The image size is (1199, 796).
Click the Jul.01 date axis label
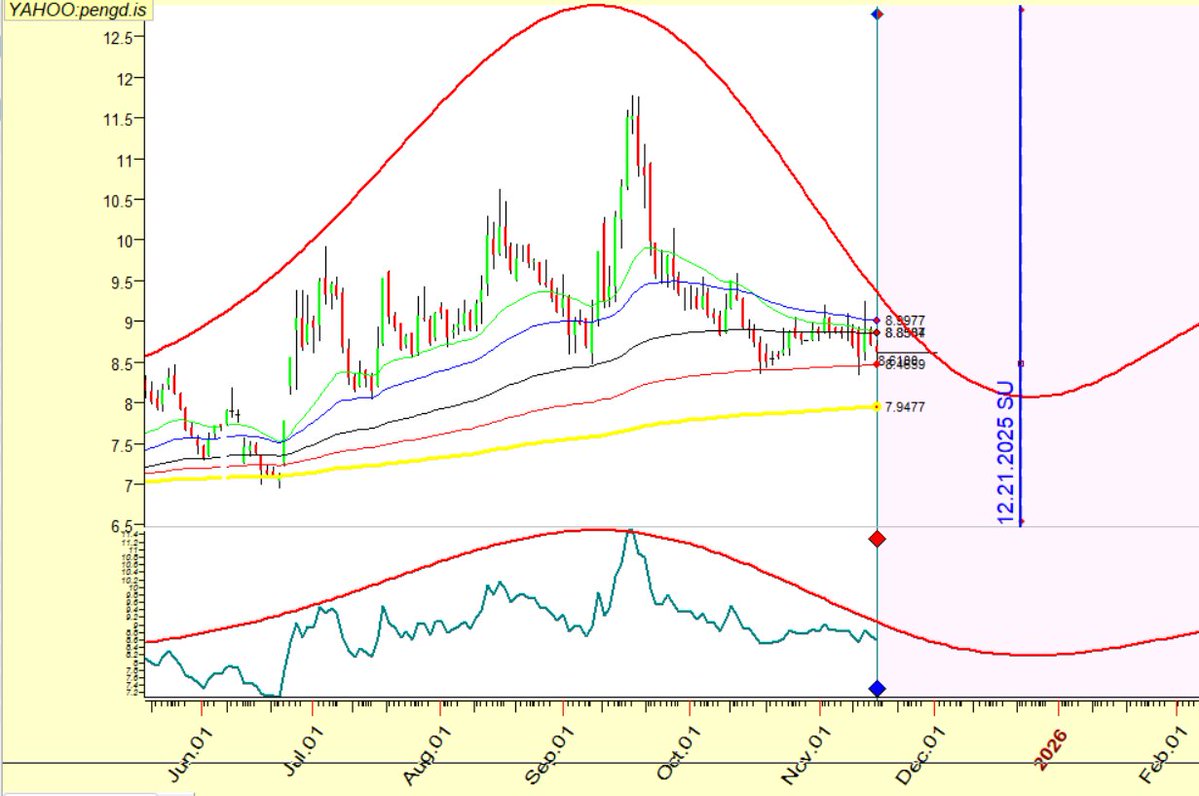[x=303, y=751]
